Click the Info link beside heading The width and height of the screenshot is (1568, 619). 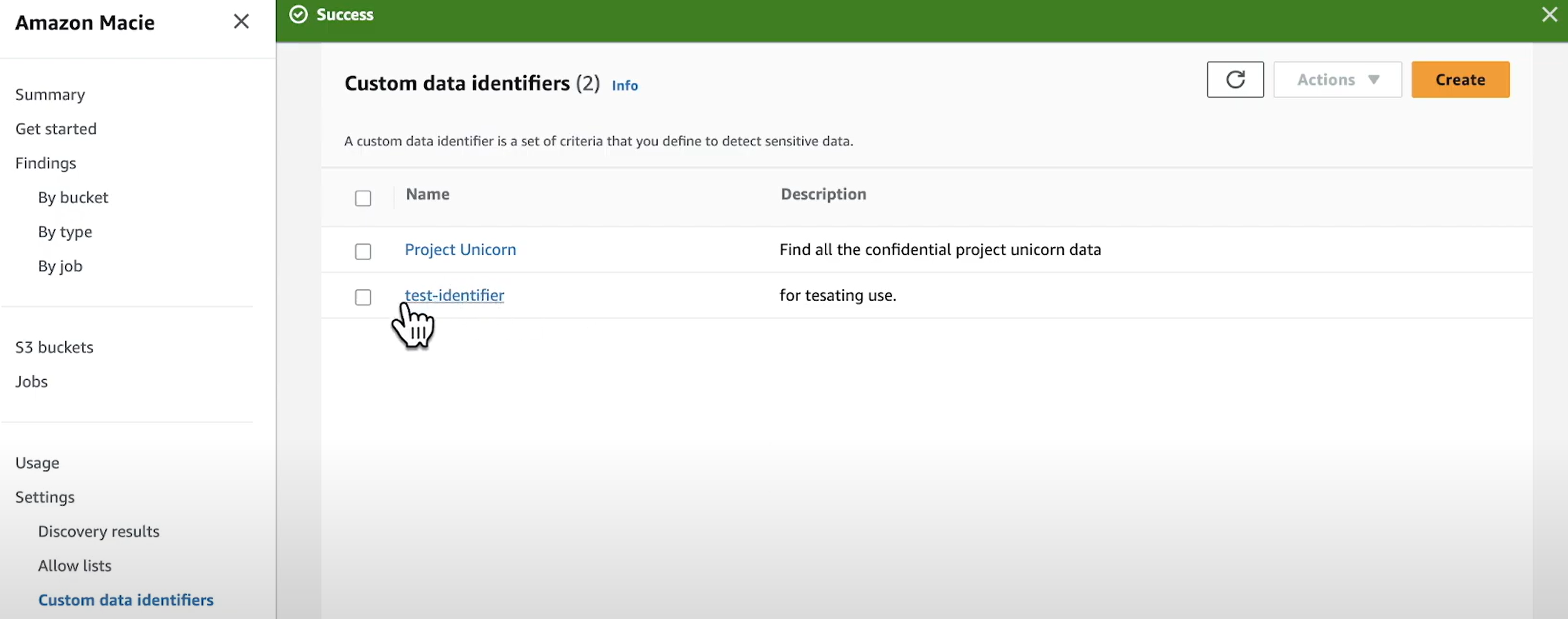625,85
